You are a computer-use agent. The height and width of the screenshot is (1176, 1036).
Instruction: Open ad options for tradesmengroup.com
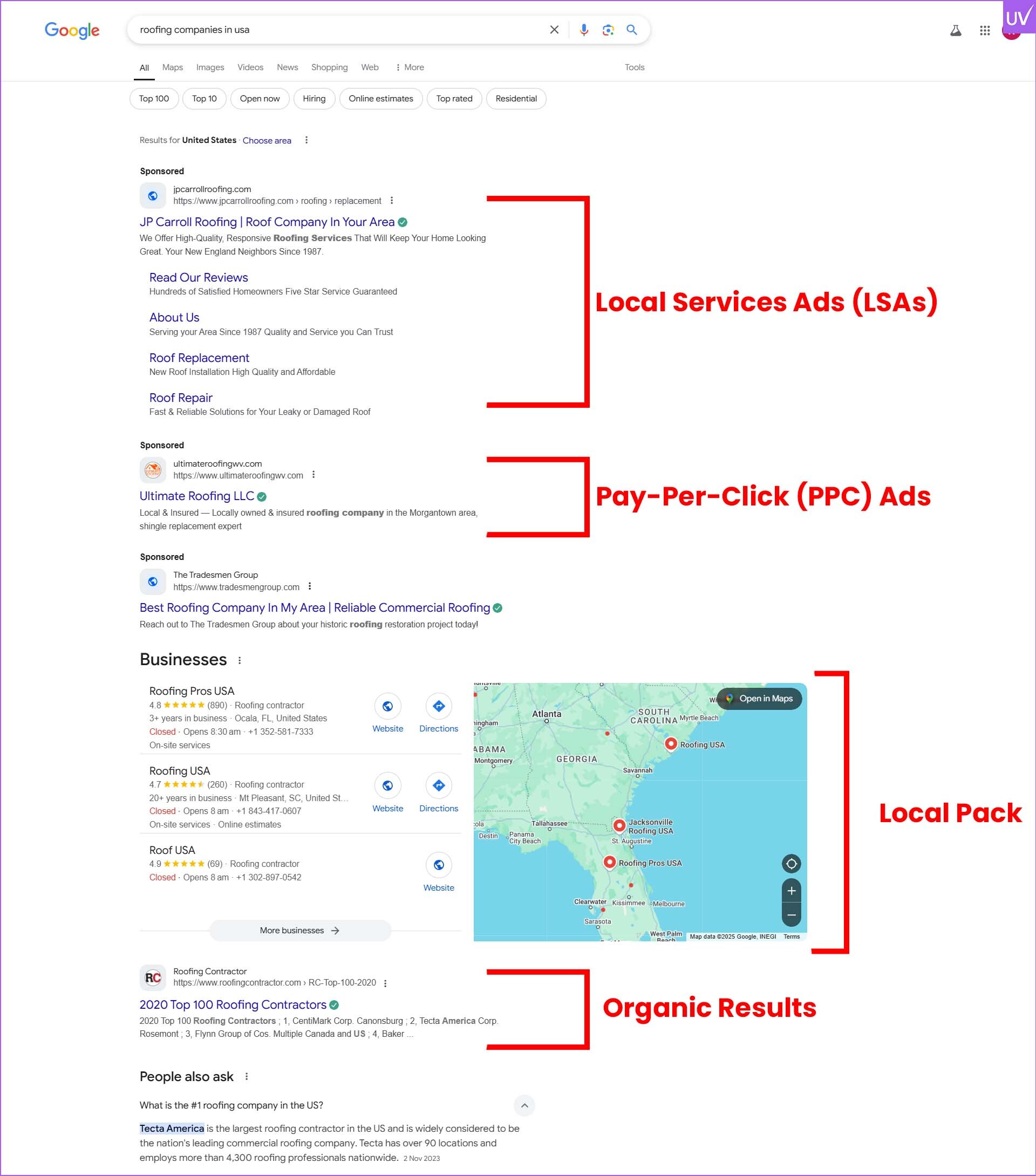pos(310,586)
